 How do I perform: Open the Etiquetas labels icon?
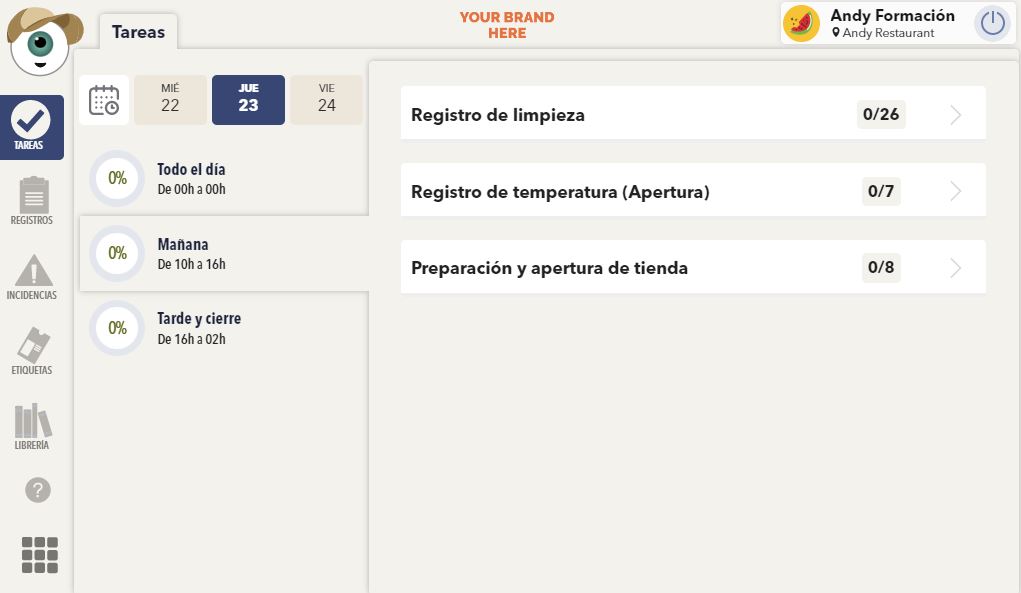31,352
